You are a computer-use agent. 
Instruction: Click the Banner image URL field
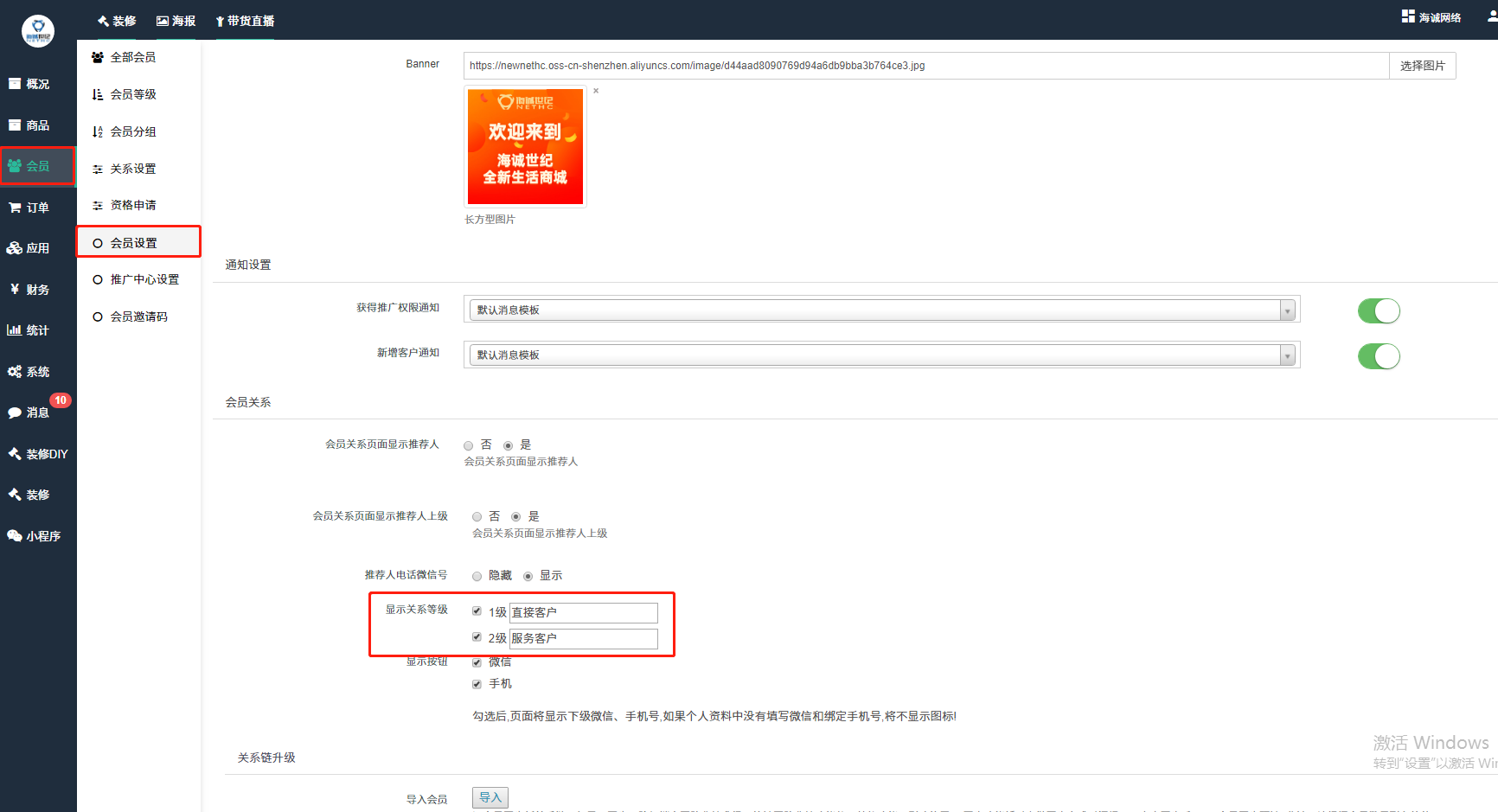coord(926,66)
